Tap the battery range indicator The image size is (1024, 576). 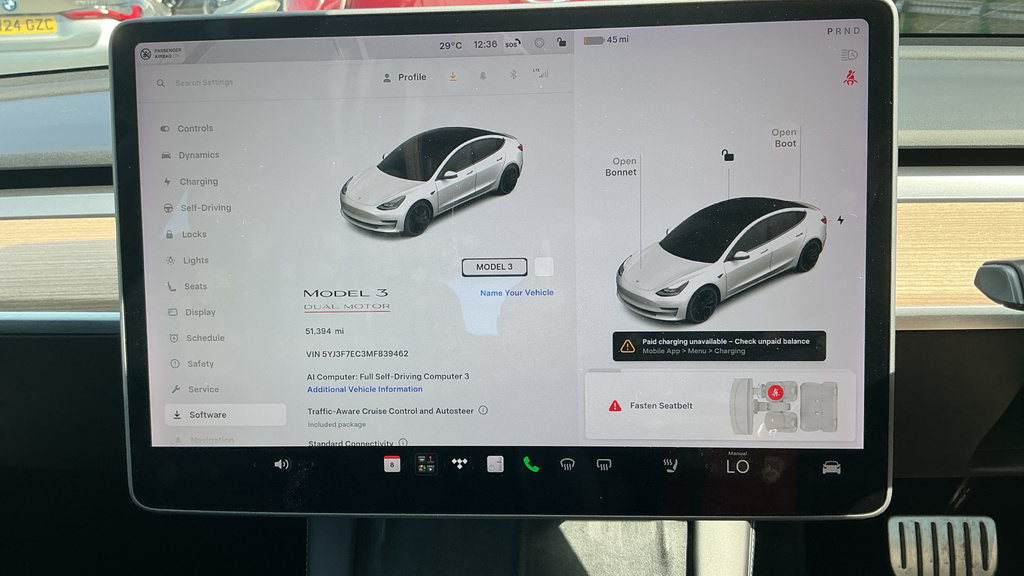tap(605, 40)
